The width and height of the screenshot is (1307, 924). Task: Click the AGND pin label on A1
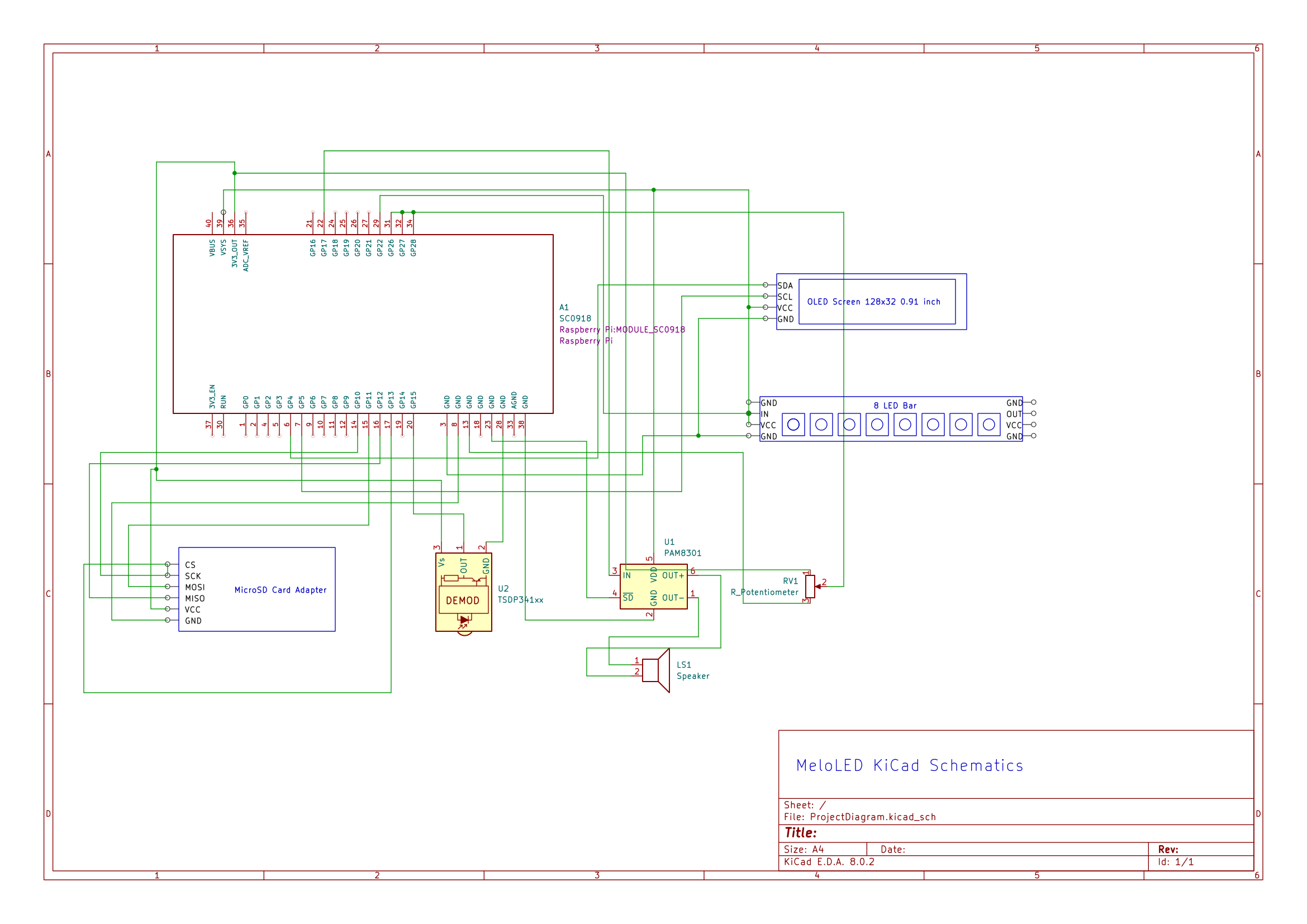click(x=514, y=400)
